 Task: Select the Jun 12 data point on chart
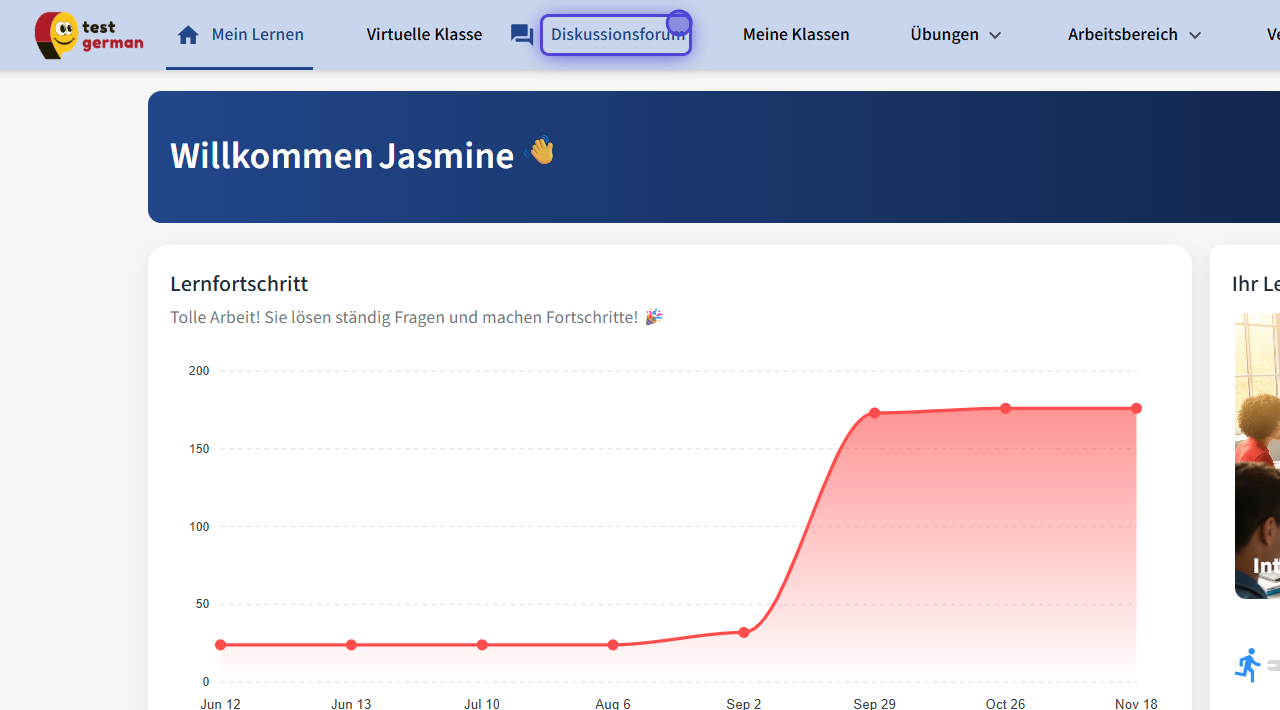tap(221, 645)
